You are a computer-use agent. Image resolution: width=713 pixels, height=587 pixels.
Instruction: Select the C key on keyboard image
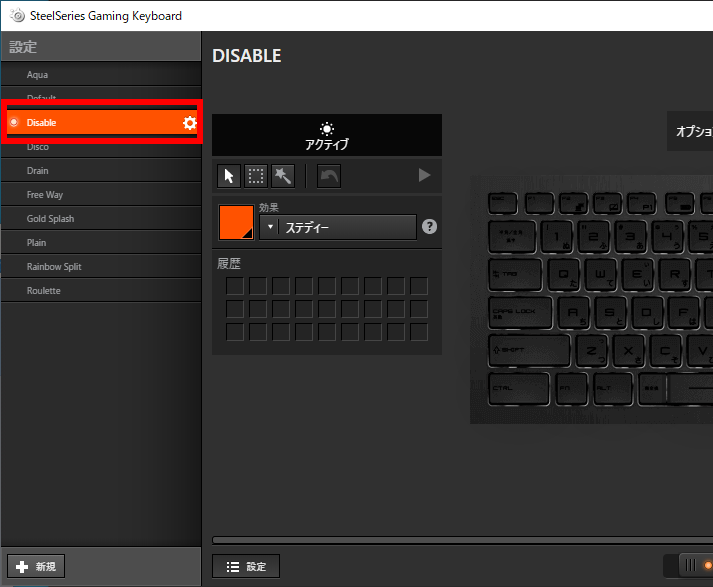pyautogui.click(x=665, y=351)
